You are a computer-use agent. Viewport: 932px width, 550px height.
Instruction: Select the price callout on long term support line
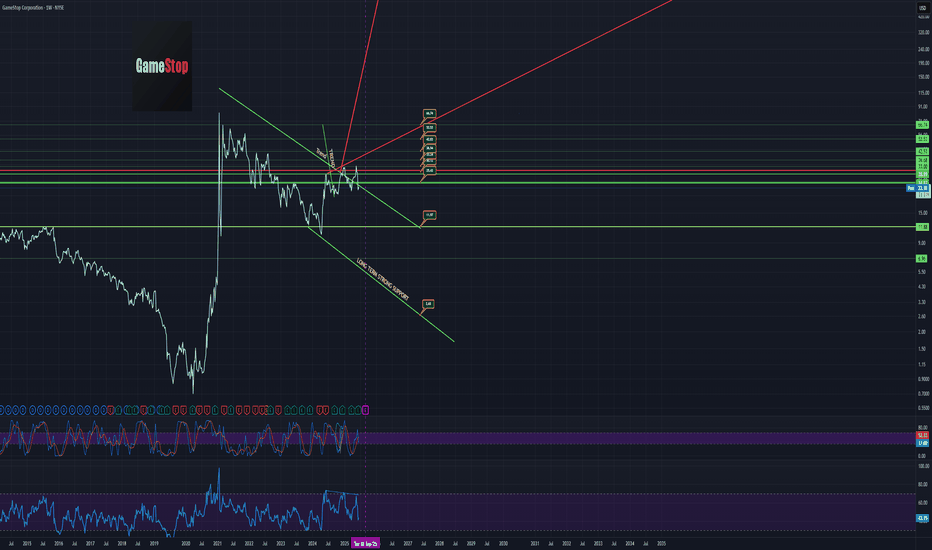tap(428, 304)
